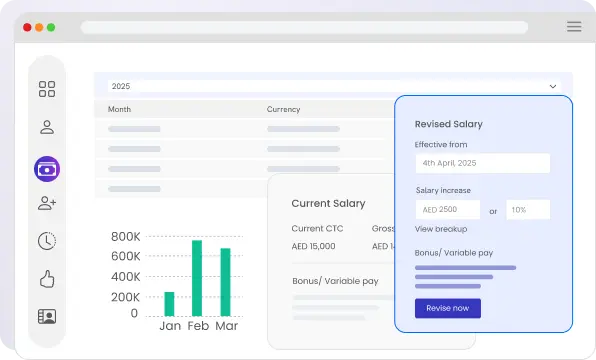Click the Salary increase label

[443, 190]
